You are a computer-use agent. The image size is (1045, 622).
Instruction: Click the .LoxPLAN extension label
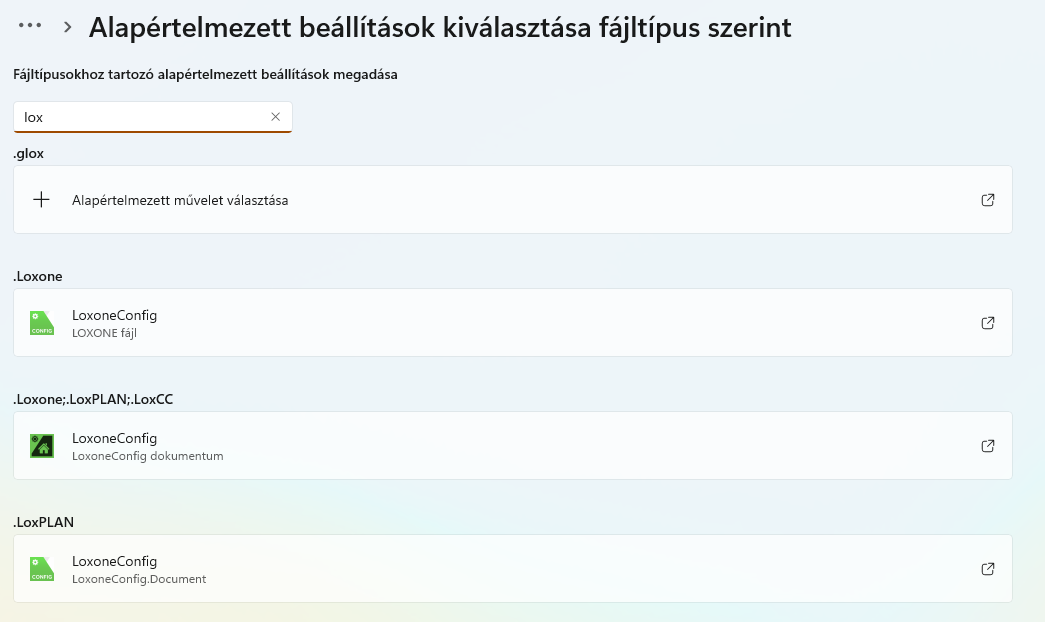coord(43,522)
